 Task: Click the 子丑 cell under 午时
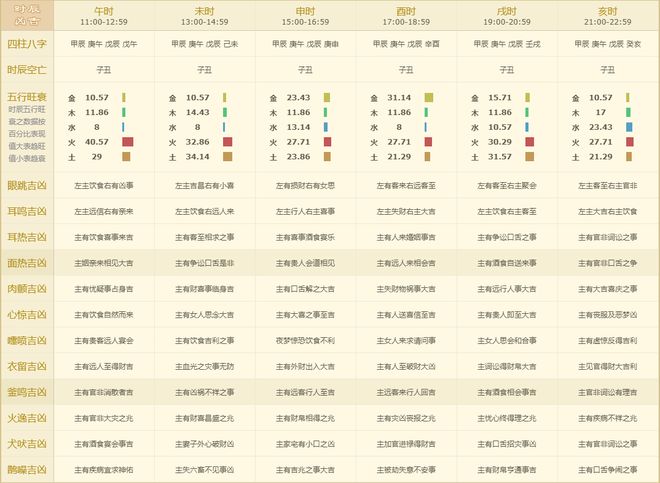[x=104, y=70]
